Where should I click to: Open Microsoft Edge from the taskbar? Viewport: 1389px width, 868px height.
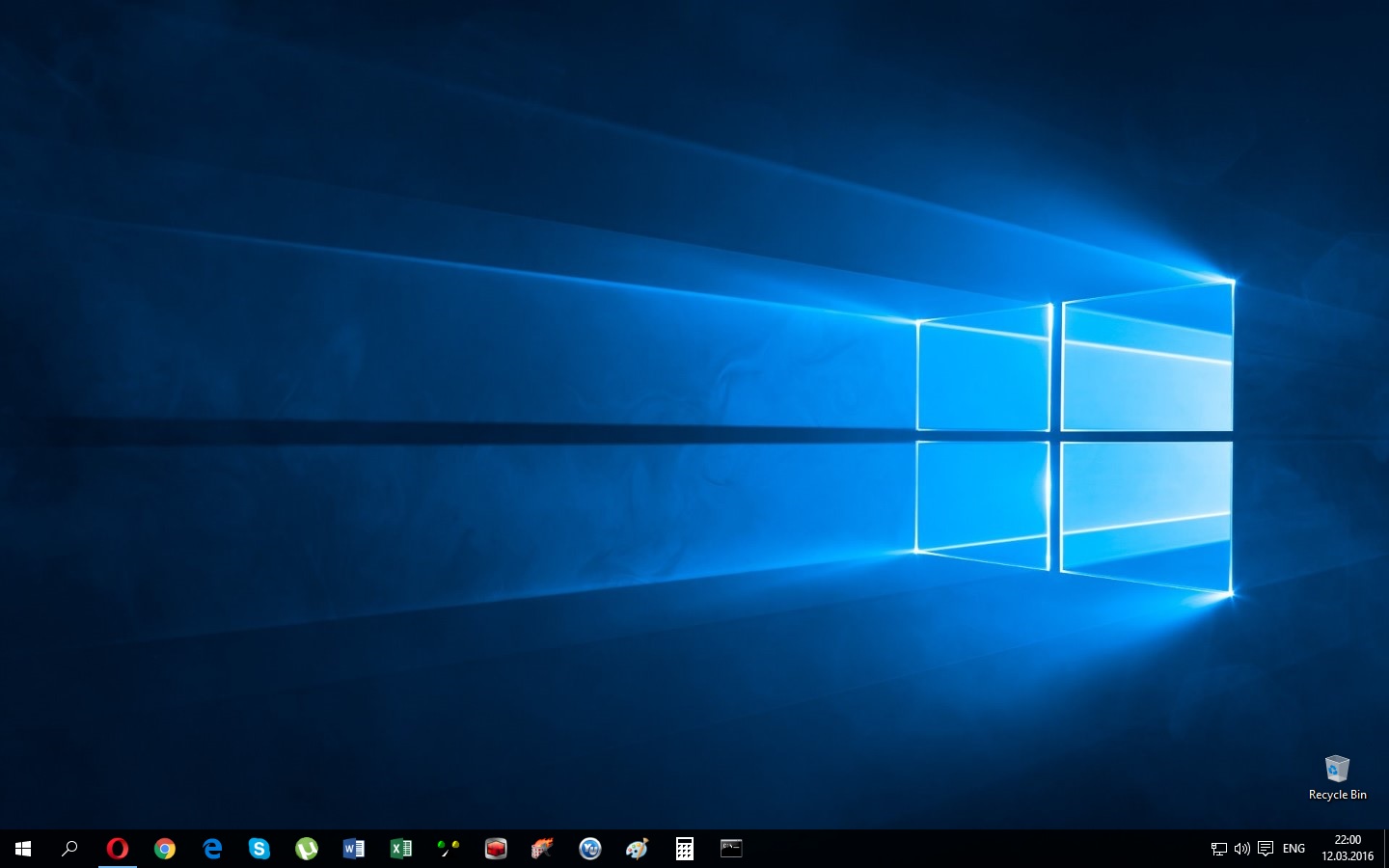(212, 849)
